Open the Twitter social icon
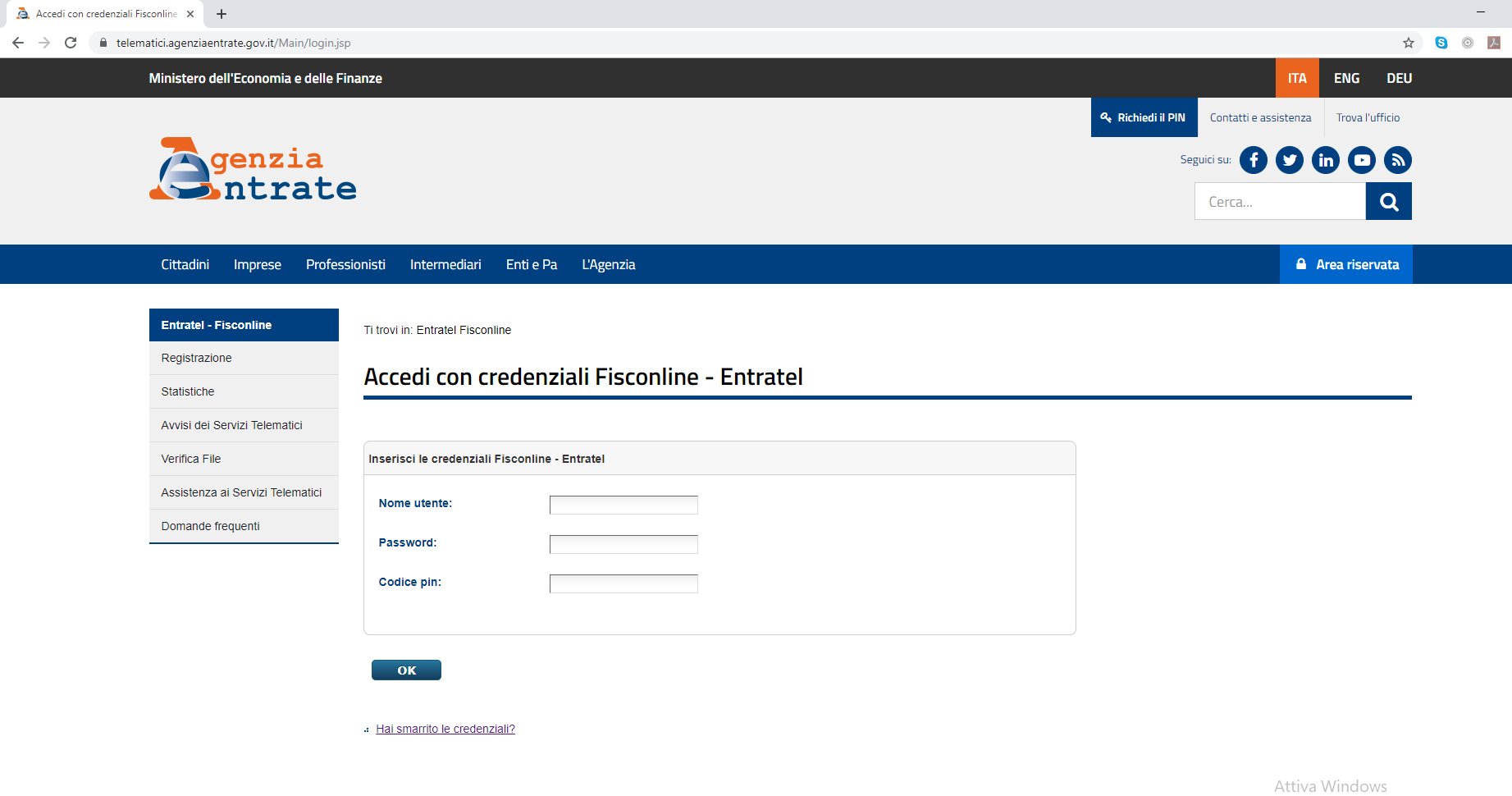Image resolution: width=1512 pixels, height=796 pixels. (1289, 160)
